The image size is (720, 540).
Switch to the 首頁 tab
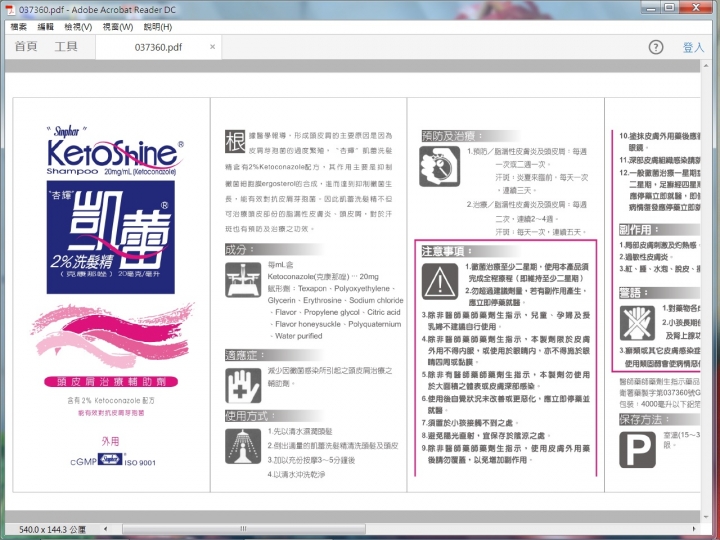[x=26, y=46]
